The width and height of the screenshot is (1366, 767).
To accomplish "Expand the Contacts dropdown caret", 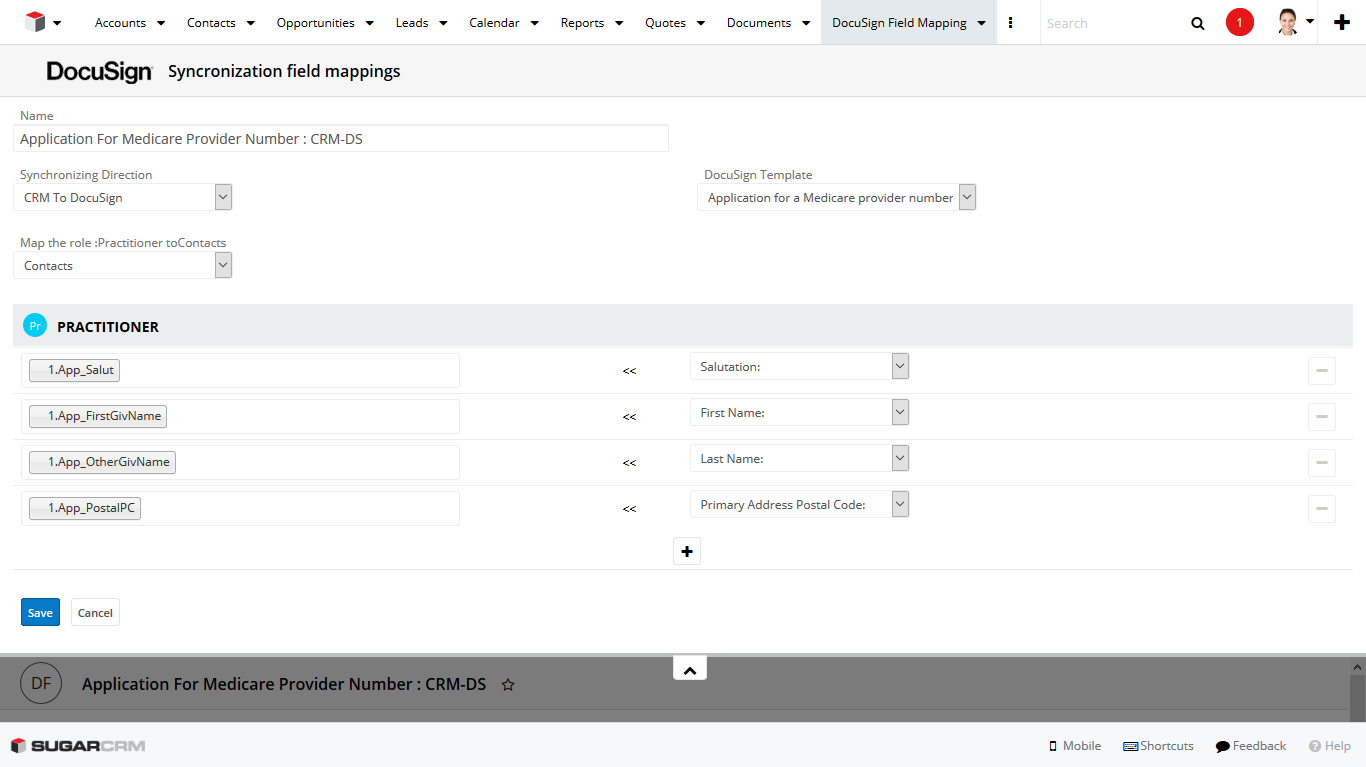I will (250, 23).
